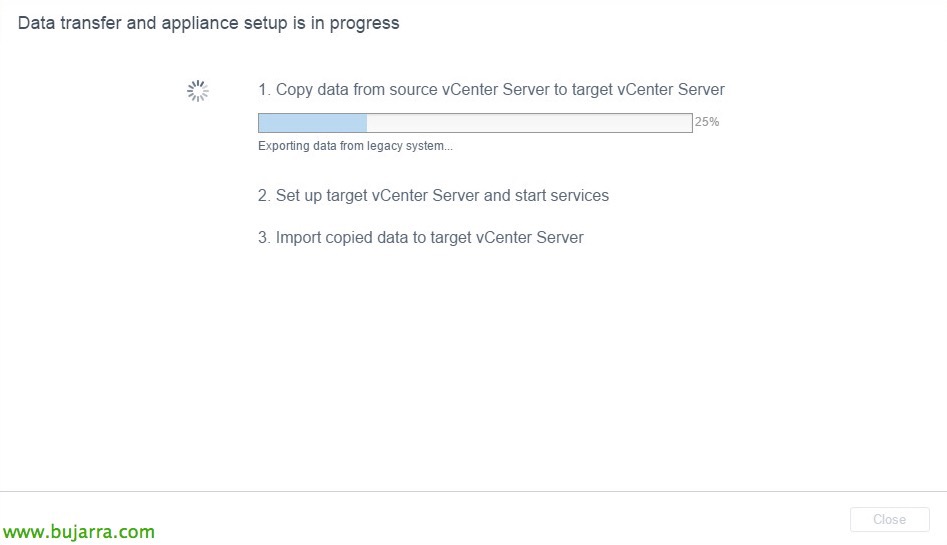This screenshot has width=947, height=545.
Task: Click the number '1.' of the first step
Action: click(x=265, y=90)
